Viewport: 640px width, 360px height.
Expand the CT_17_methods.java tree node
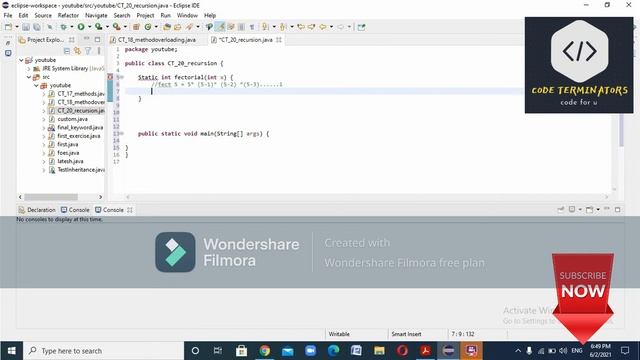pyautogui.click(x=44, y=94)
